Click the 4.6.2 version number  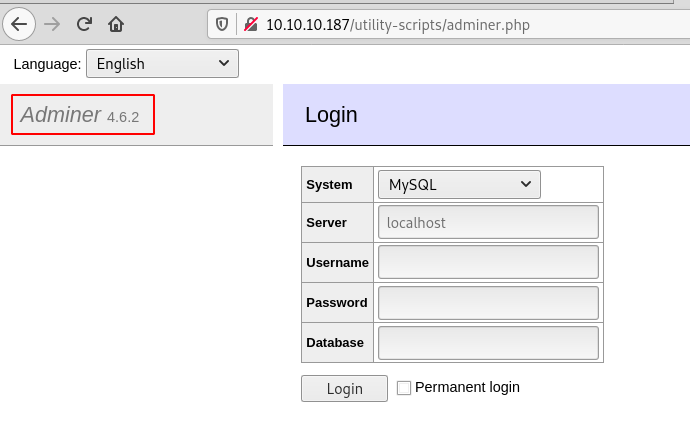pyautogui.click(x=123, y=117)
